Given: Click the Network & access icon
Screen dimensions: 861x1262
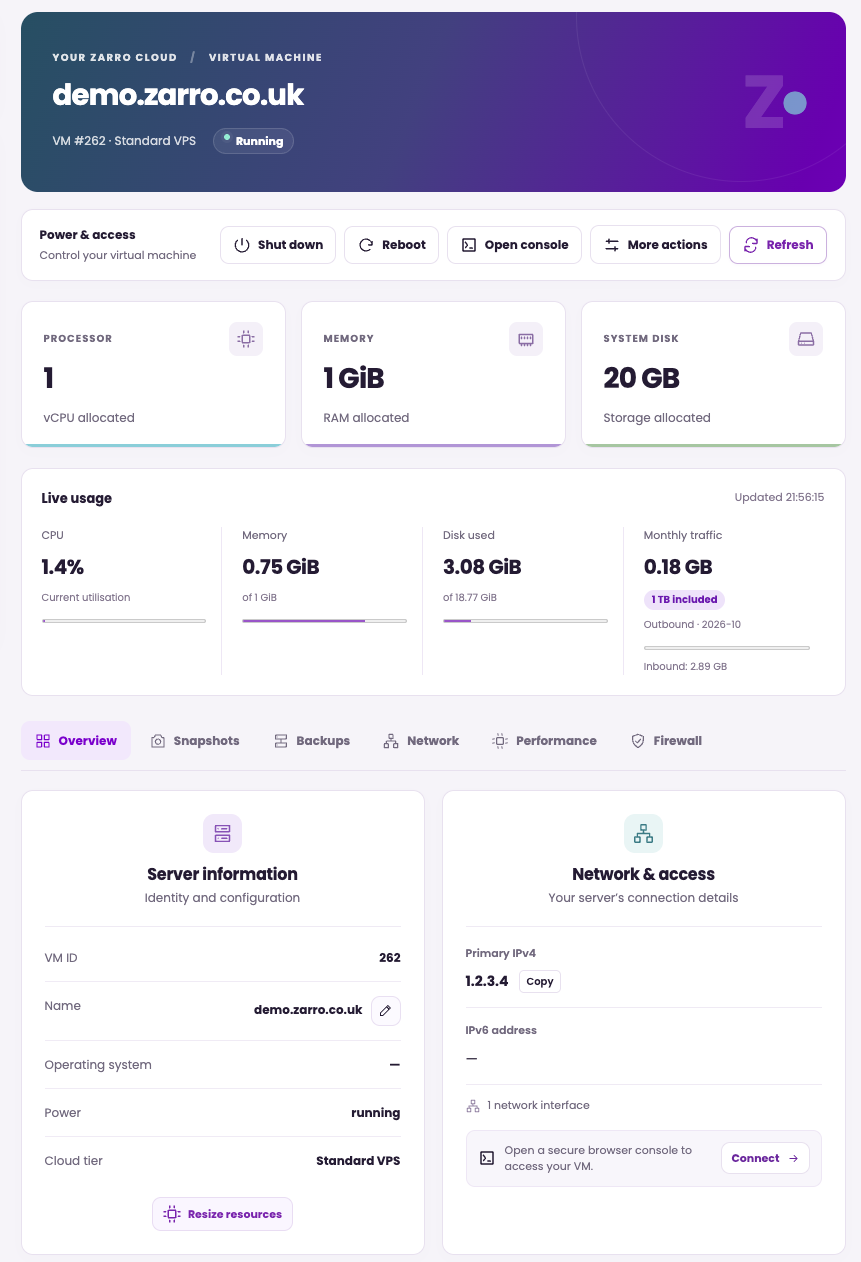Looking at the screenshot, I should point(643,833).
